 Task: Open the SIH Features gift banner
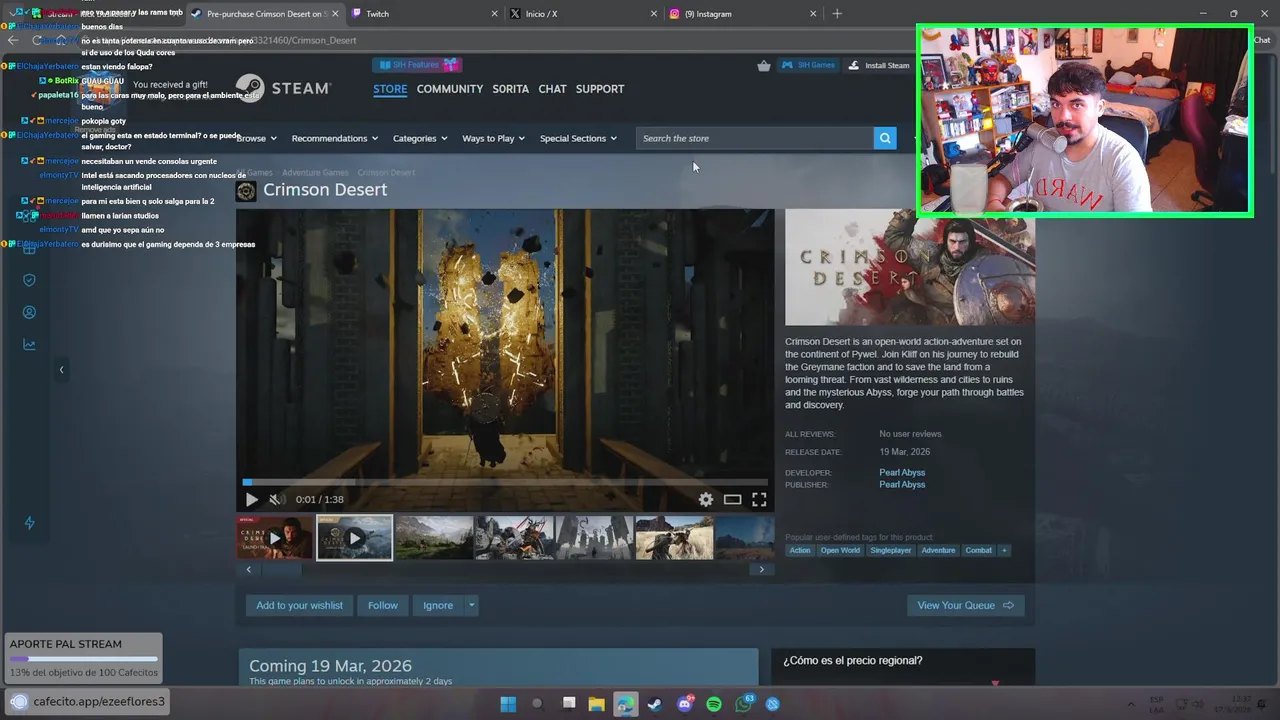[x=417, y=65]
